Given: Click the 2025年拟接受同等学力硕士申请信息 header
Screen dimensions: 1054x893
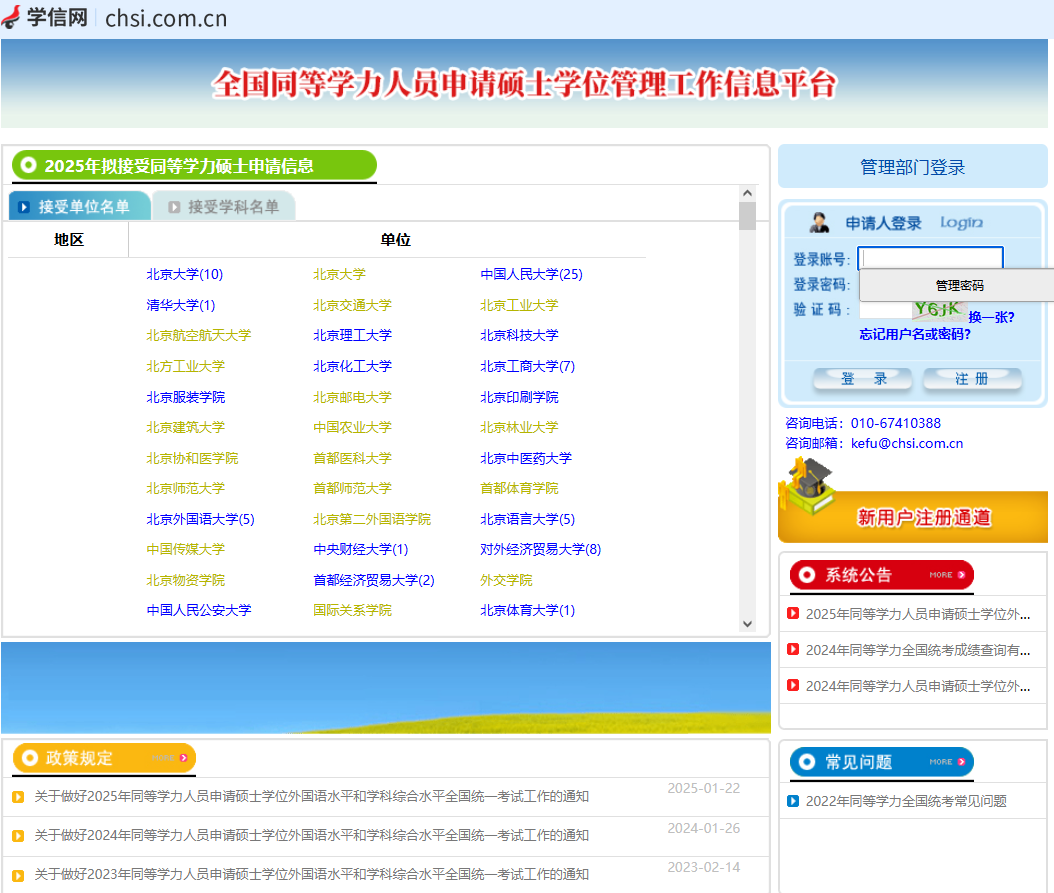Looking at the screenshot, I should point(194,165).
